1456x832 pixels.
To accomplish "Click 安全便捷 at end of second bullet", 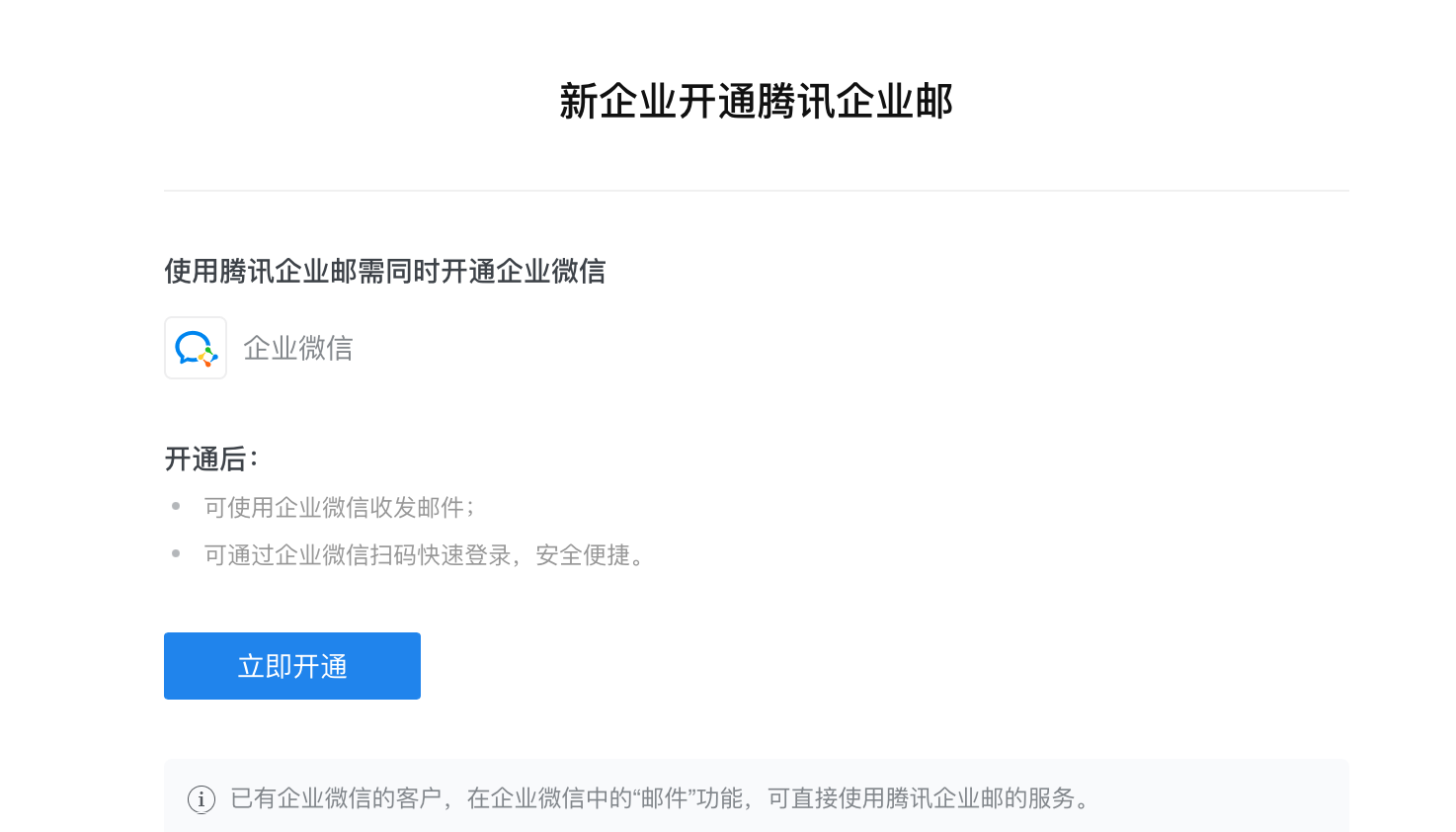I will click(x=583, y=555).
